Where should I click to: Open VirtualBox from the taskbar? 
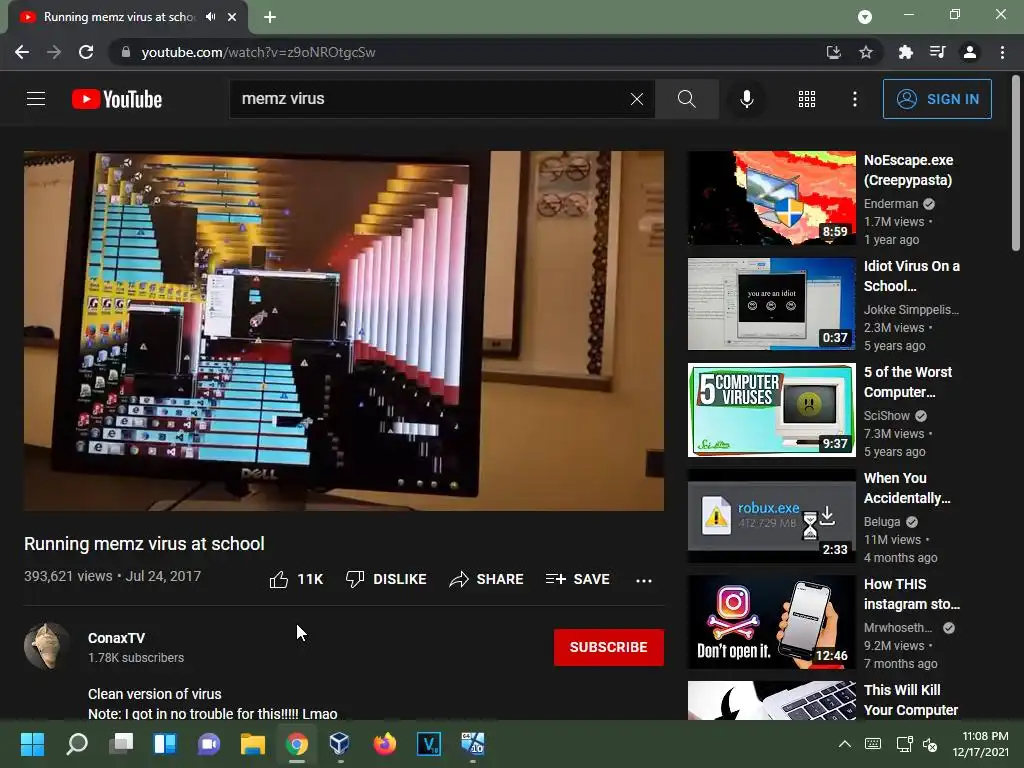click(340, 744)
